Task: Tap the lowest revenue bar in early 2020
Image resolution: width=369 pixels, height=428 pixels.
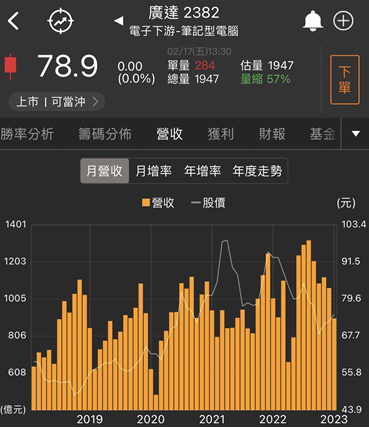Action: pos(156,402)
